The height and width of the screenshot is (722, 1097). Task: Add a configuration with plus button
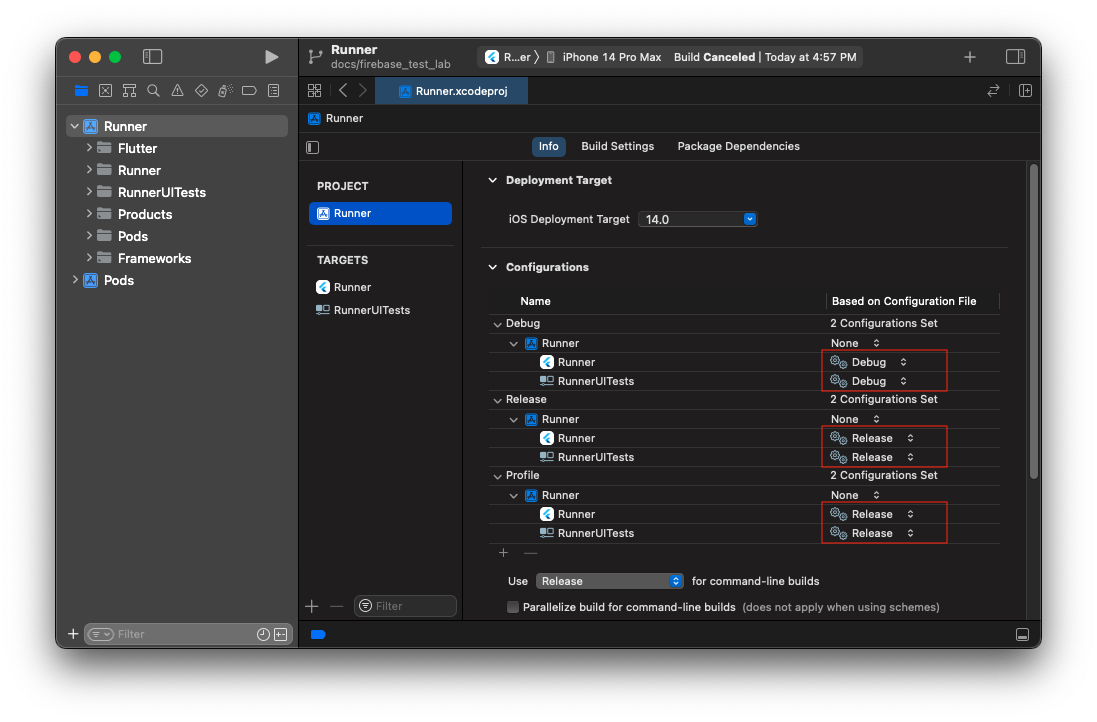[504, 553]
